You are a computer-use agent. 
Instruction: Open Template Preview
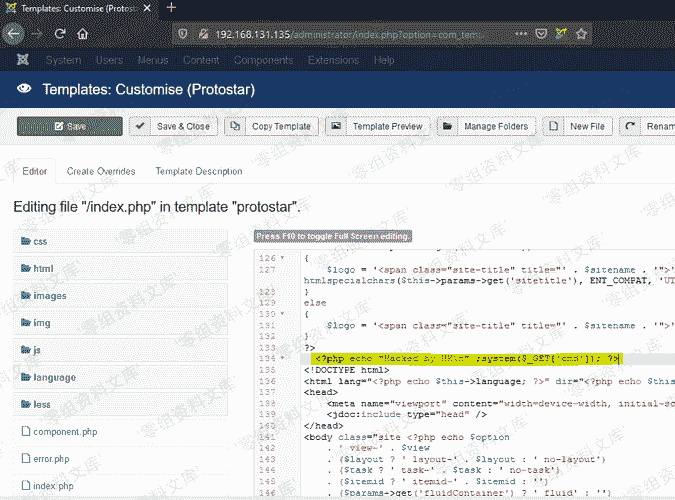click(377, 127)
